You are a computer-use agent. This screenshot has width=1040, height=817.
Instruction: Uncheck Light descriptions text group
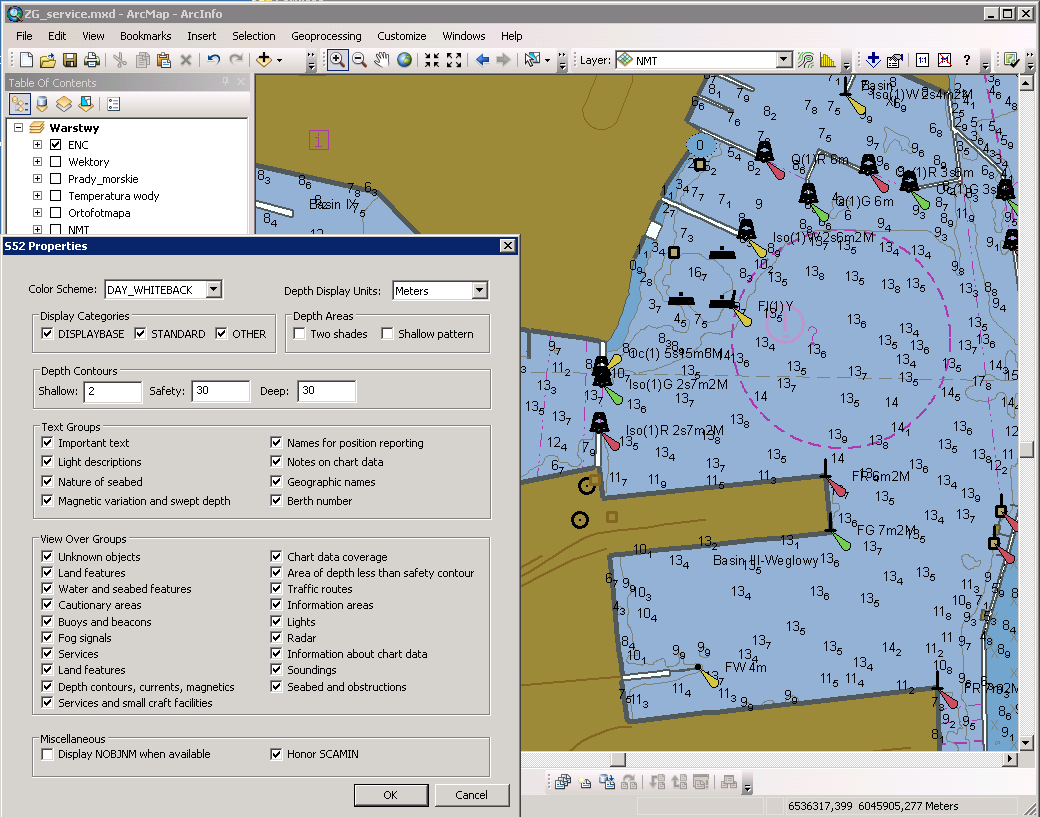(x=47, y=462)
